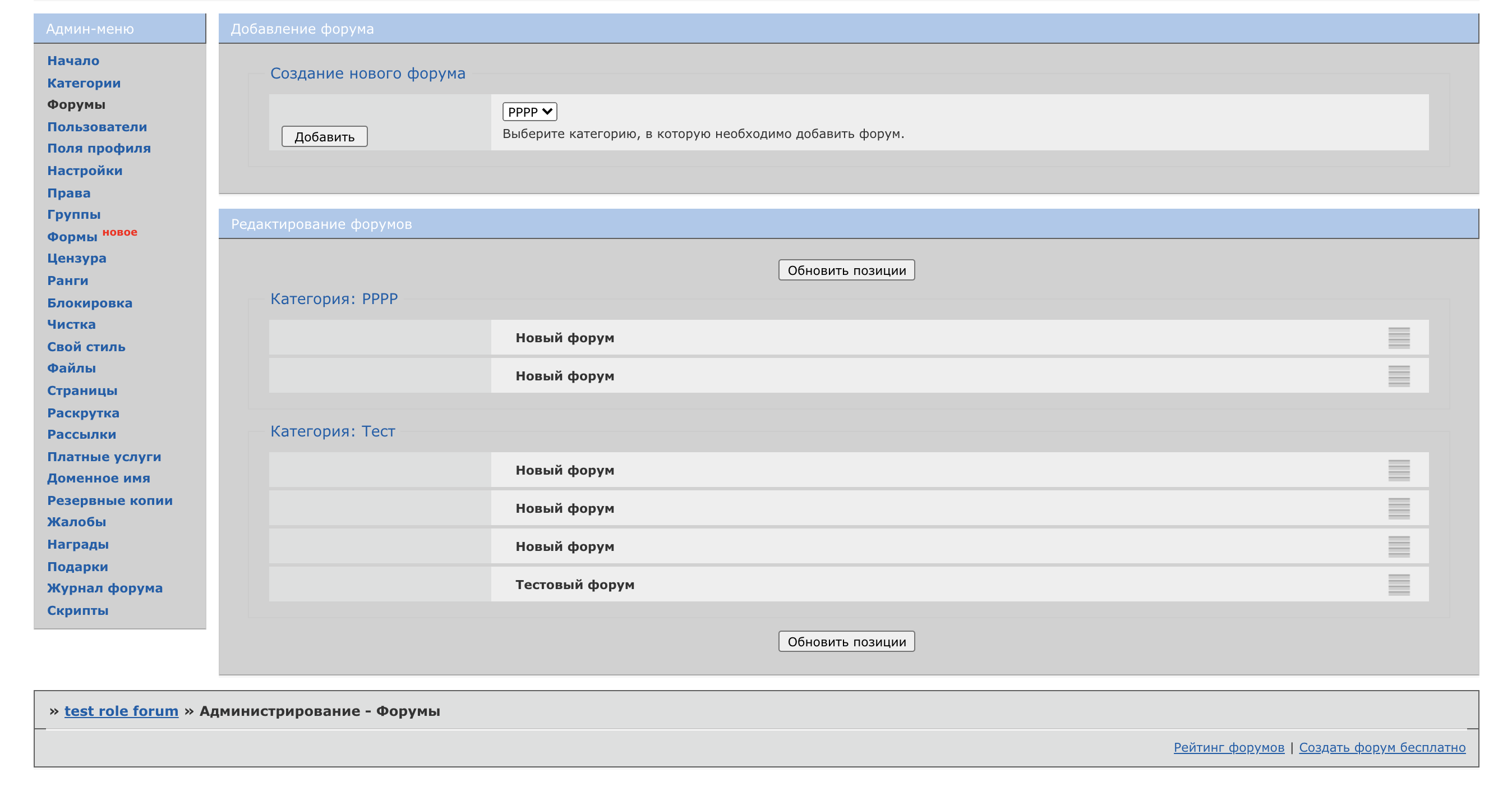
Task: Click the Тестовый форум name
Action: pyautogui.click(x=575, y=585)
